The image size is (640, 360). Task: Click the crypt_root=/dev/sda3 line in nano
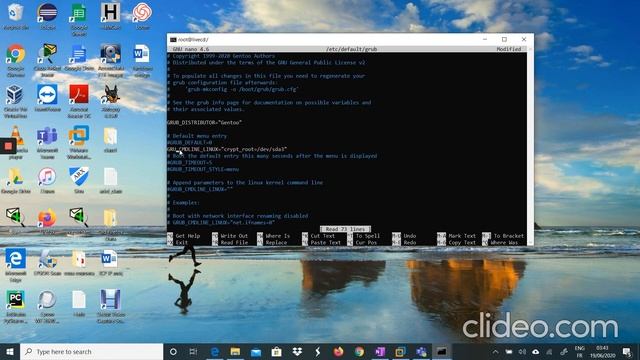[227, 149]
